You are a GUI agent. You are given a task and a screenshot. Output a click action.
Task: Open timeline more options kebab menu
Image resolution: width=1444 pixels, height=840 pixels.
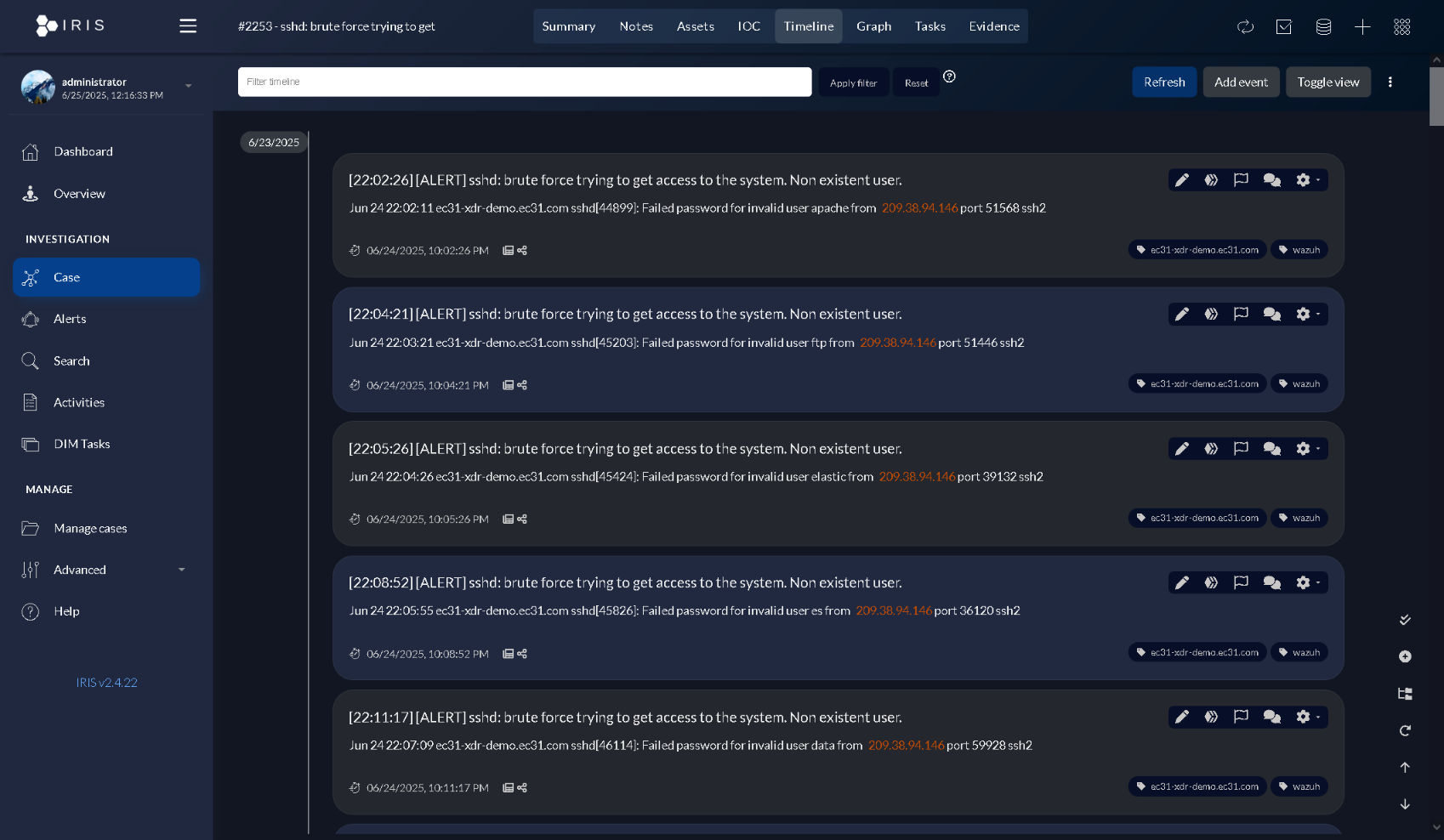1390,82
